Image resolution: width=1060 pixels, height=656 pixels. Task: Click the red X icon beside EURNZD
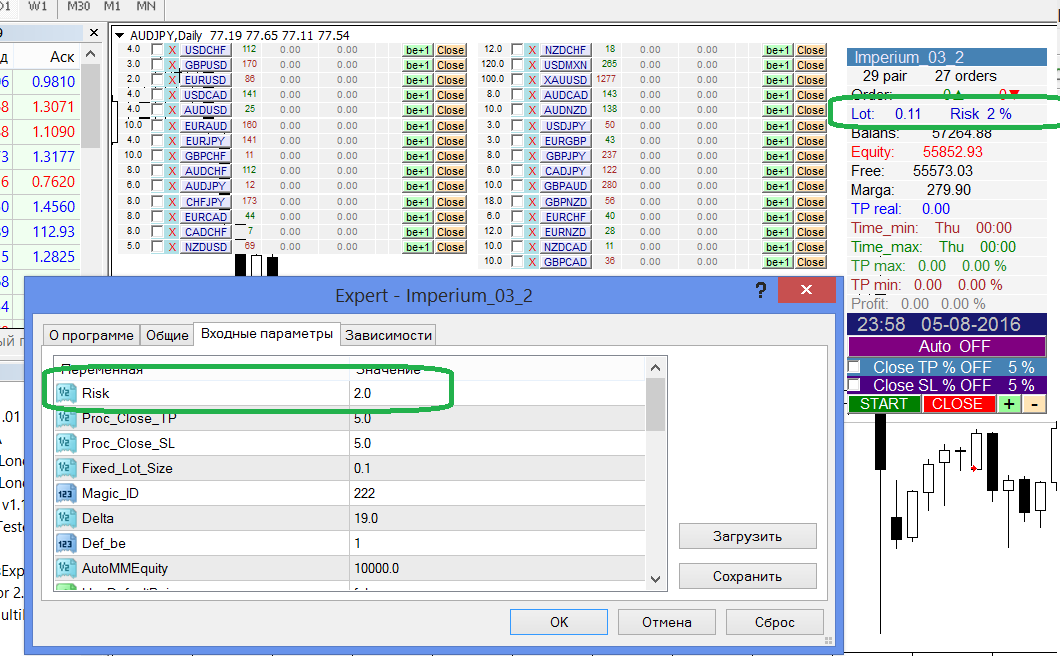coord(533,232)
